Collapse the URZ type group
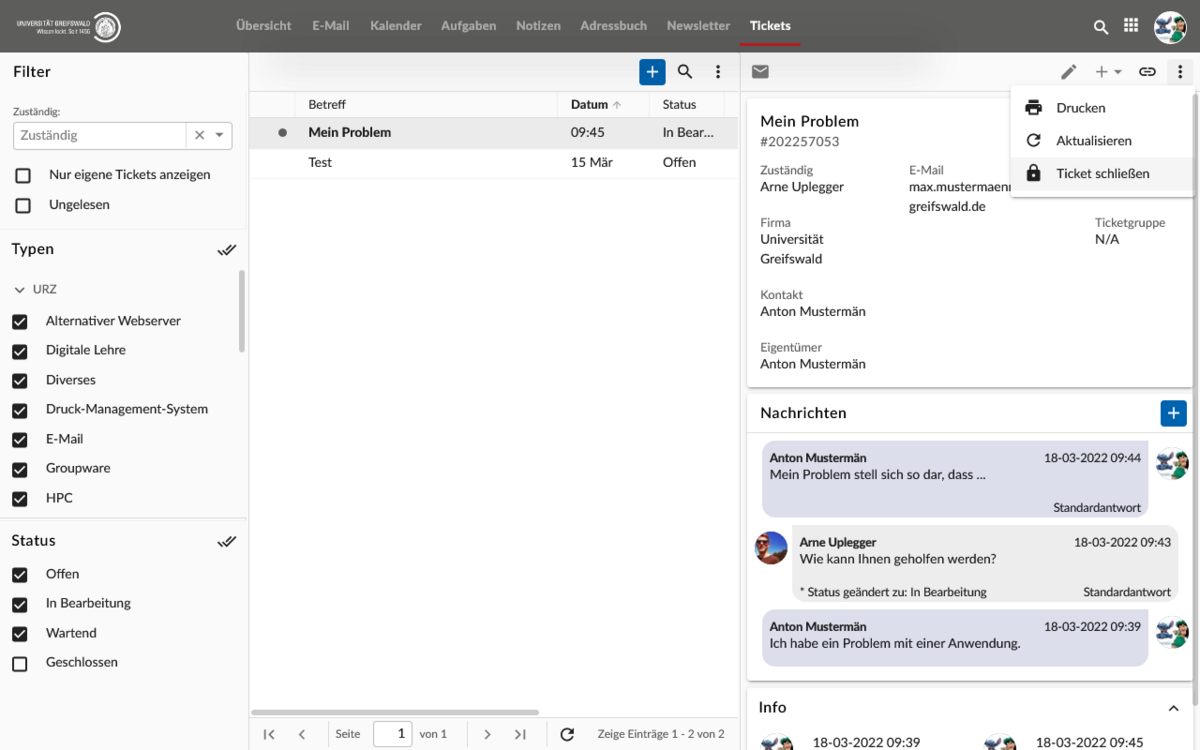1200x750 pixels. 20,290
